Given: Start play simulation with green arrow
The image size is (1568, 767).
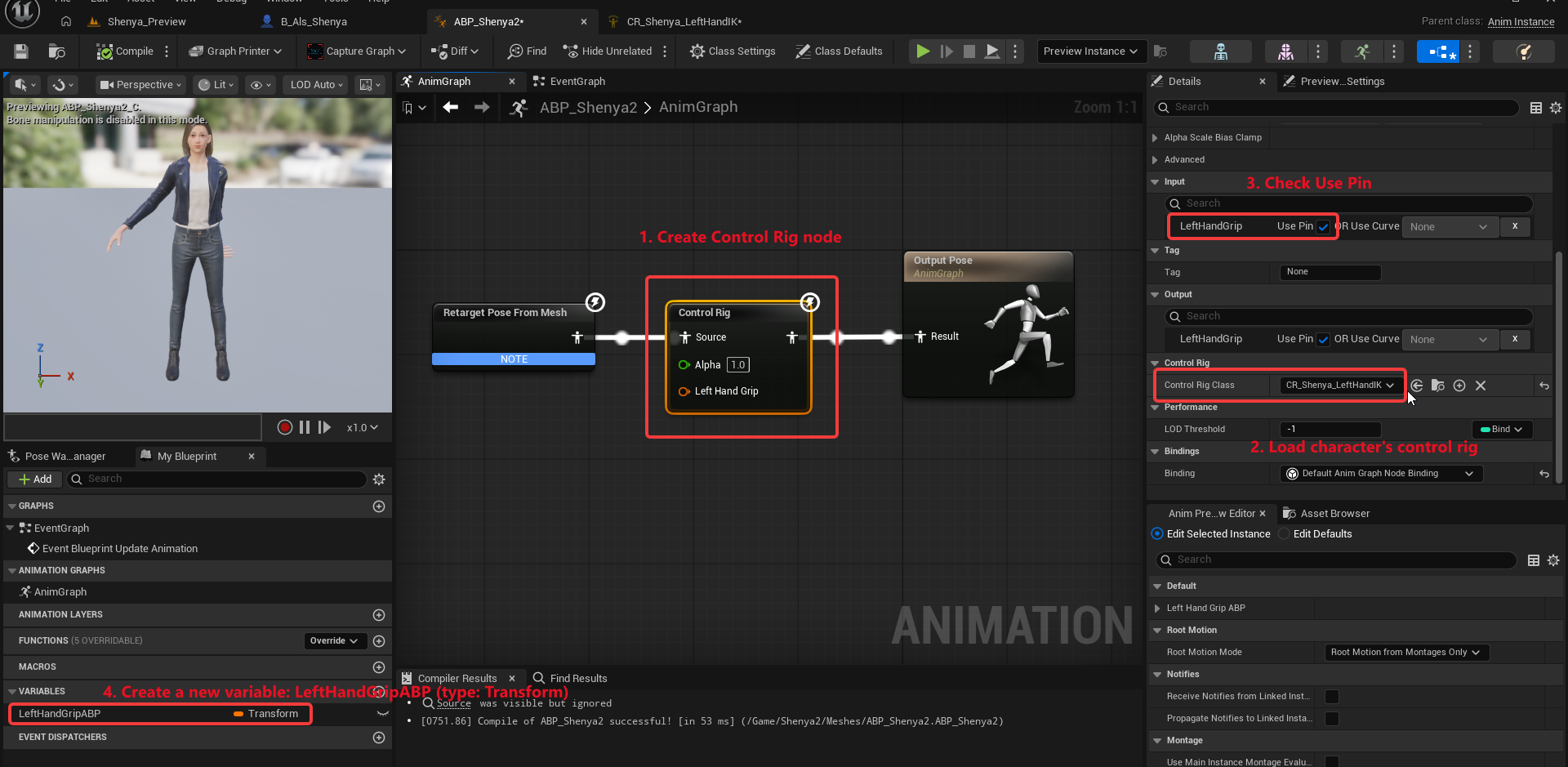Looking at the screenshot, I should click(923, 51).
